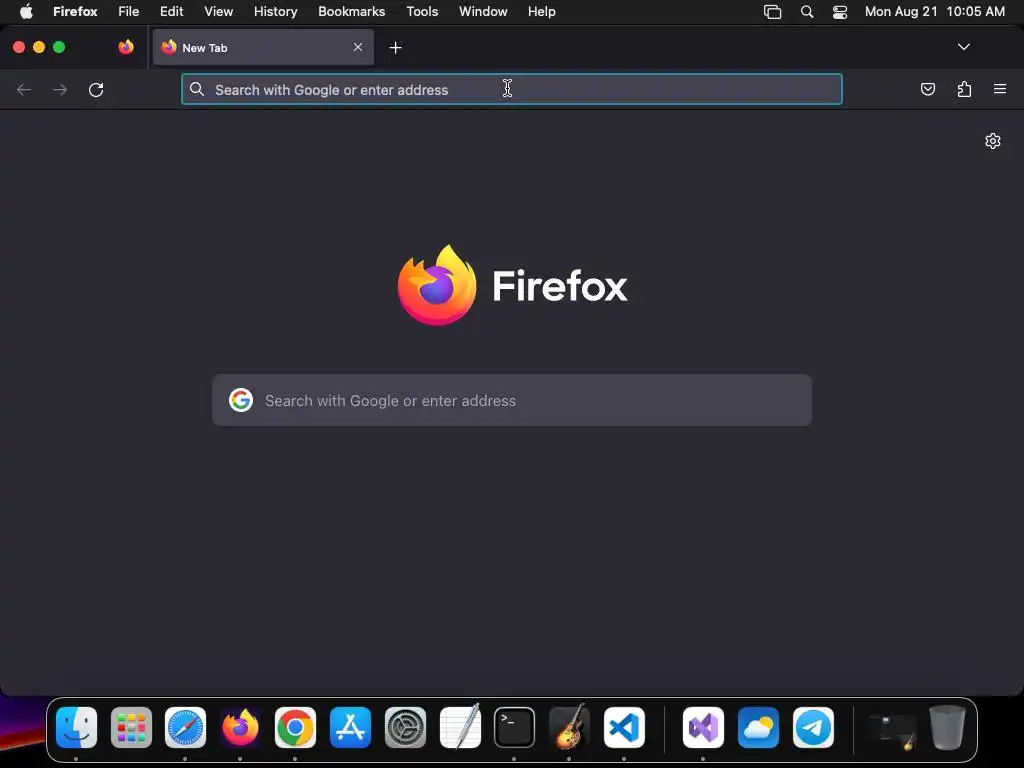Screen dimensions: 1024x768
Task: Open the History menu
Action: pyautogui.click(x=276, y=11)
